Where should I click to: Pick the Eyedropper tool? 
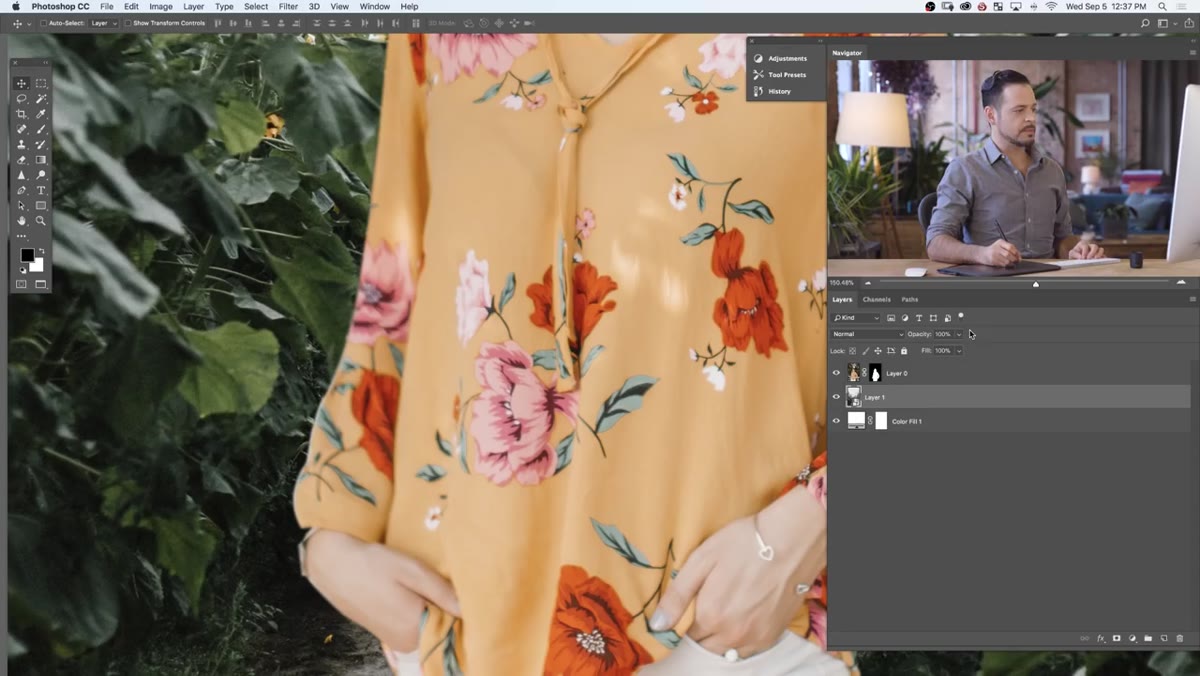(41, 114)
